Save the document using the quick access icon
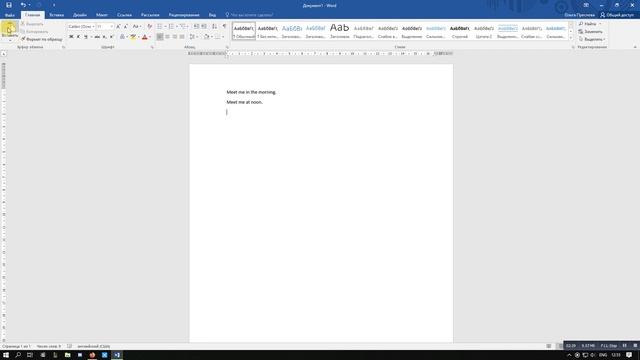The image size is (640, 360). pos(9,5)
